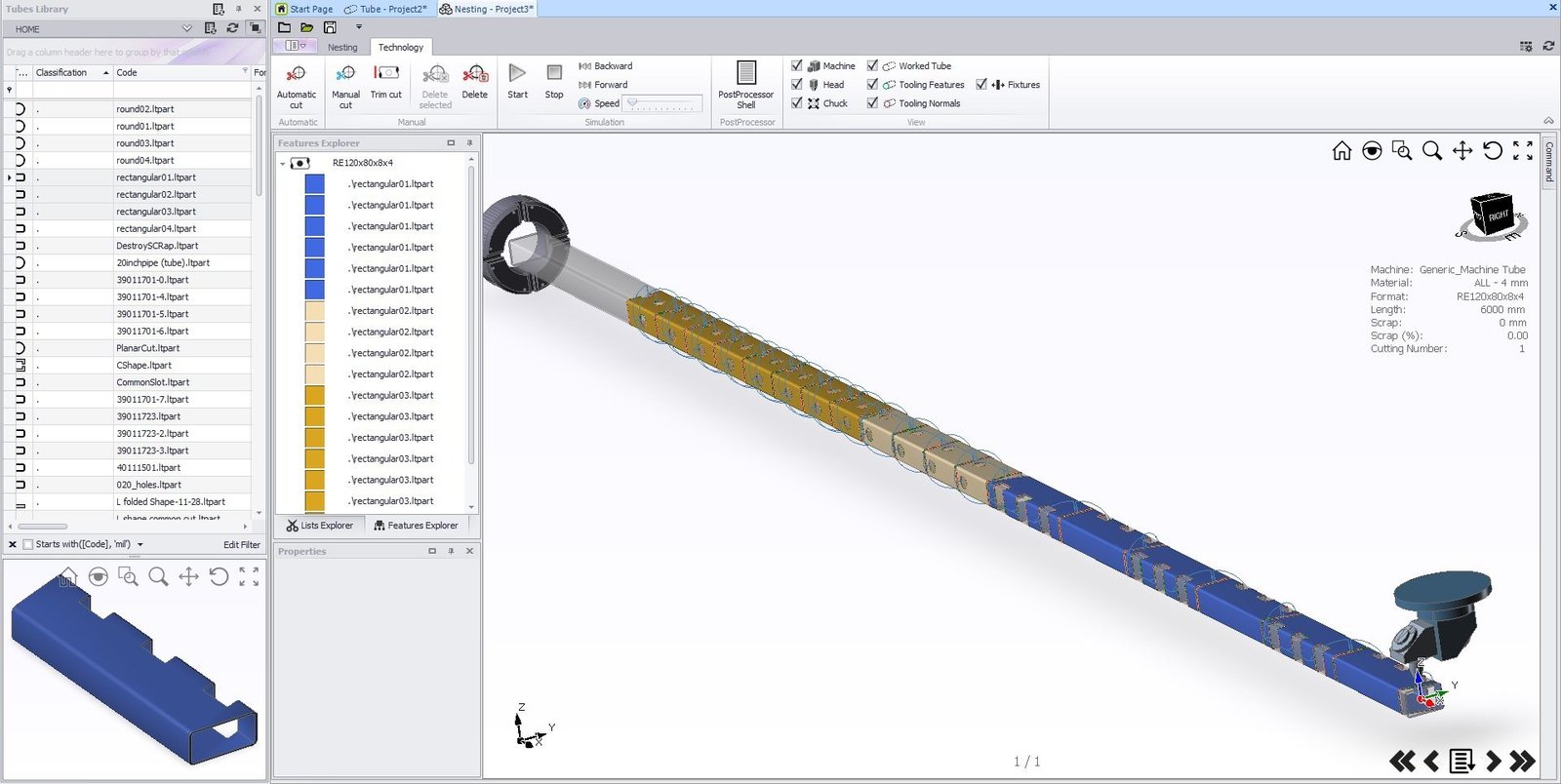Toggle the Tooling Normals checkbox
The image size is (1561, 784).
873,103
